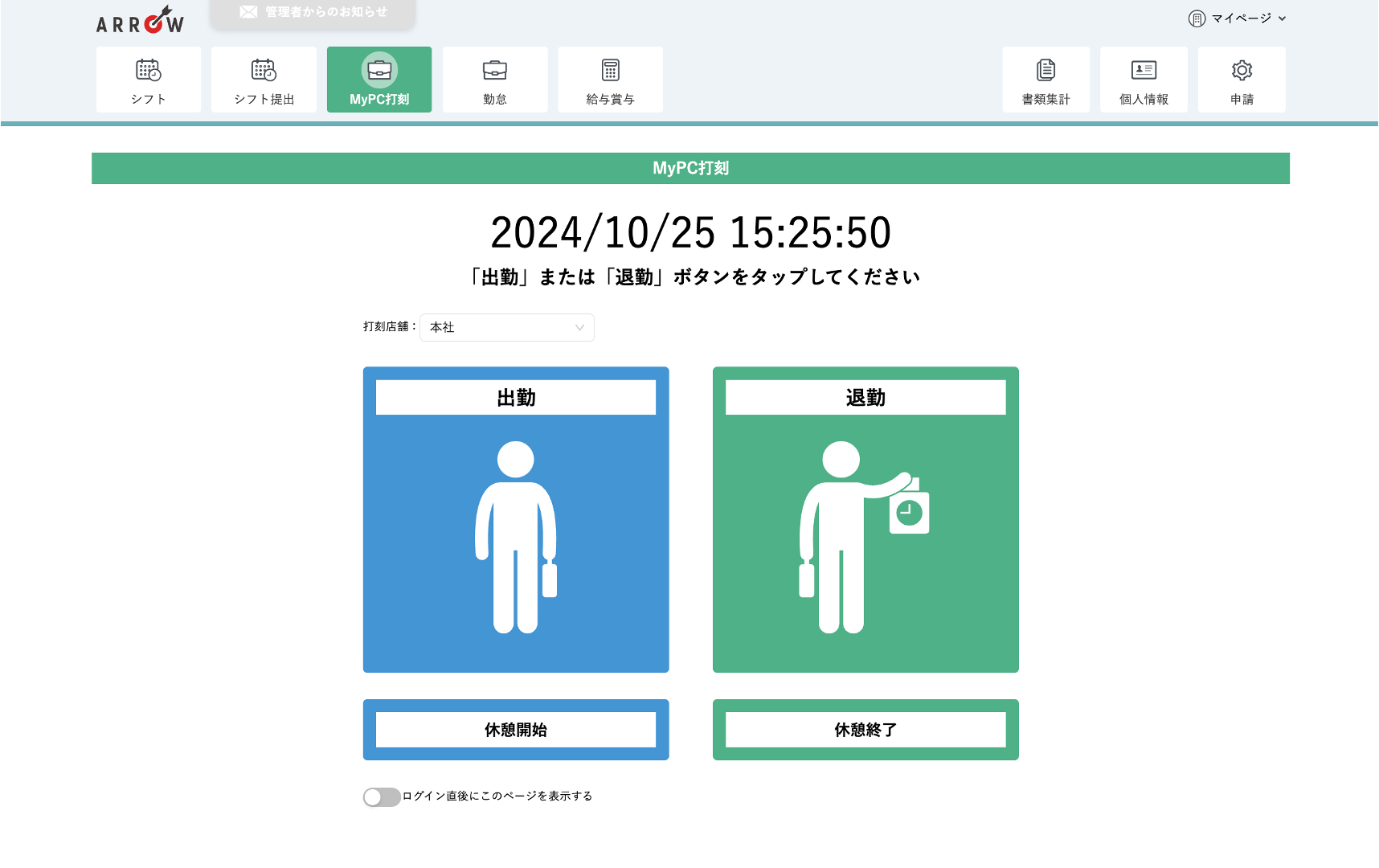Open the マイページ dropdown menu
Screen dimensions: 1379x868
pyautogui.click(x=1238, y=18)
